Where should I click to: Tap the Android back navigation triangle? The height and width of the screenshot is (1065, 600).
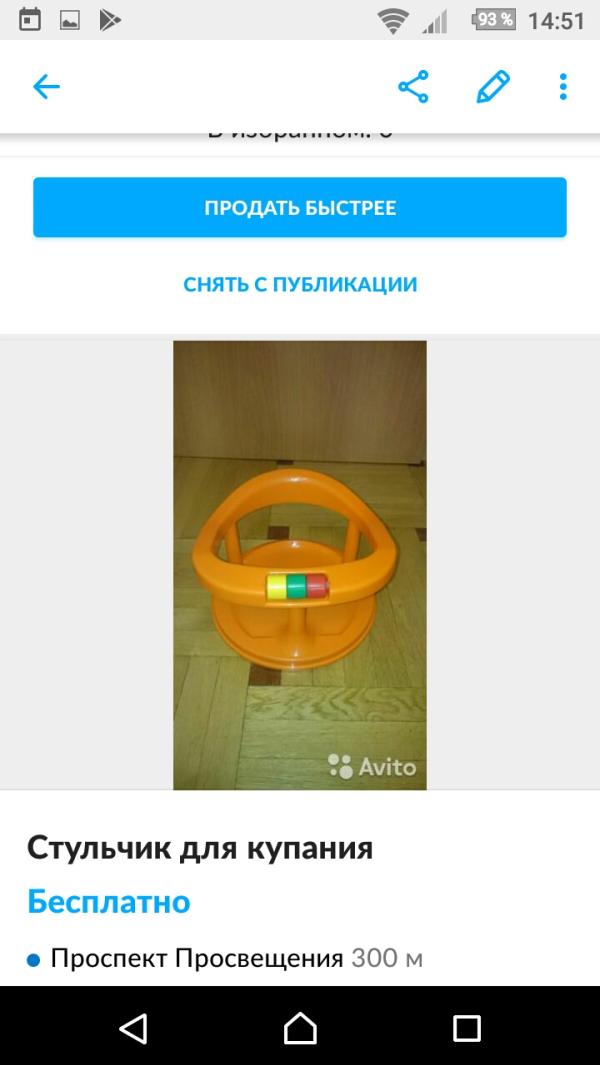pyautogui.click(x=133, y=1028)
